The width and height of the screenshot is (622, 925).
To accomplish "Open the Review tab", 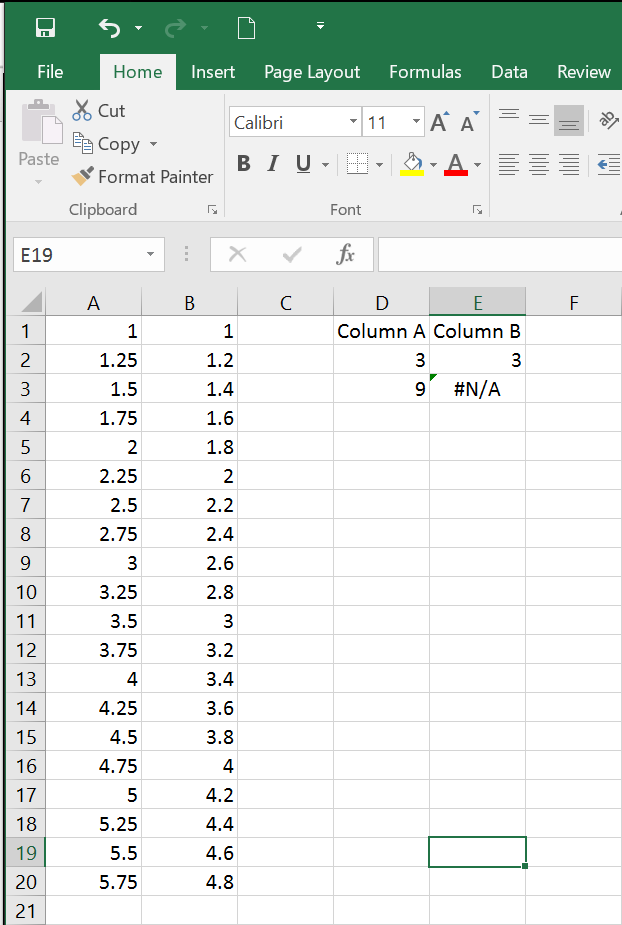I will click(584, 72).
